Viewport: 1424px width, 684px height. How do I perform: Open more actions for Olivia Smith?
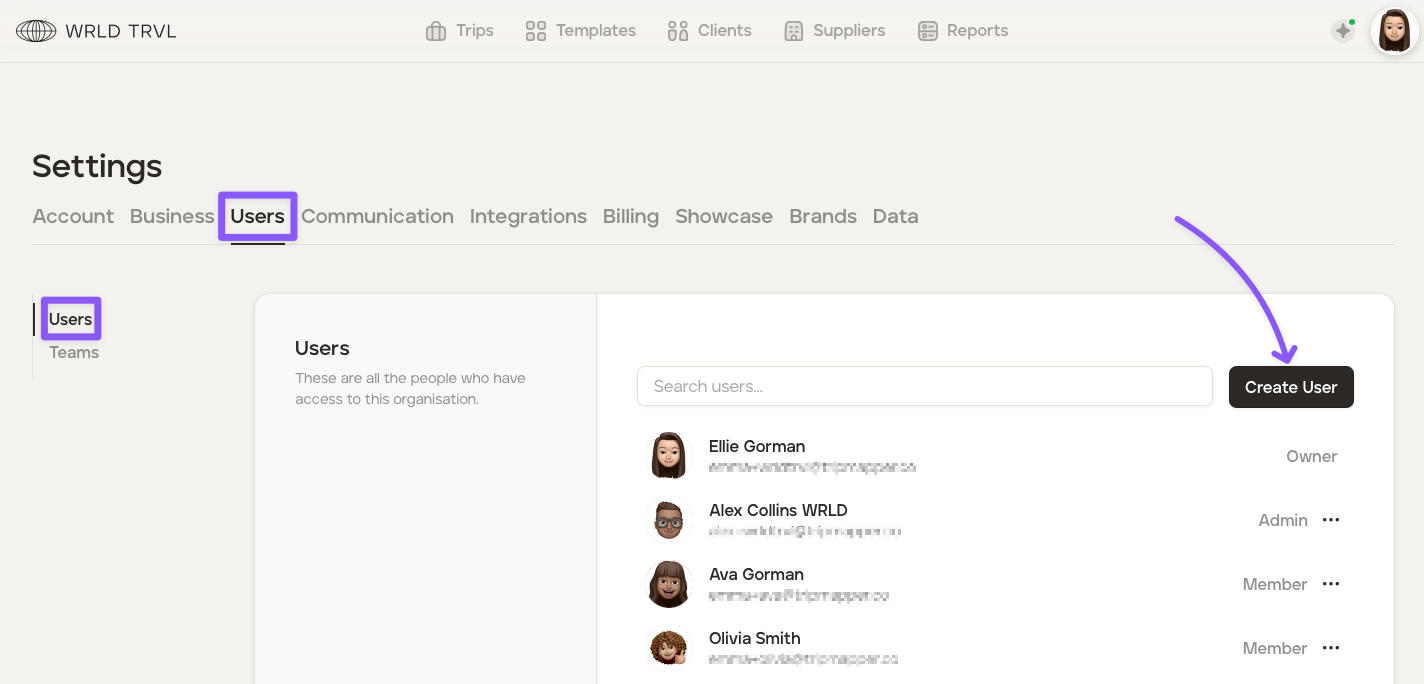click(1331, 648)
